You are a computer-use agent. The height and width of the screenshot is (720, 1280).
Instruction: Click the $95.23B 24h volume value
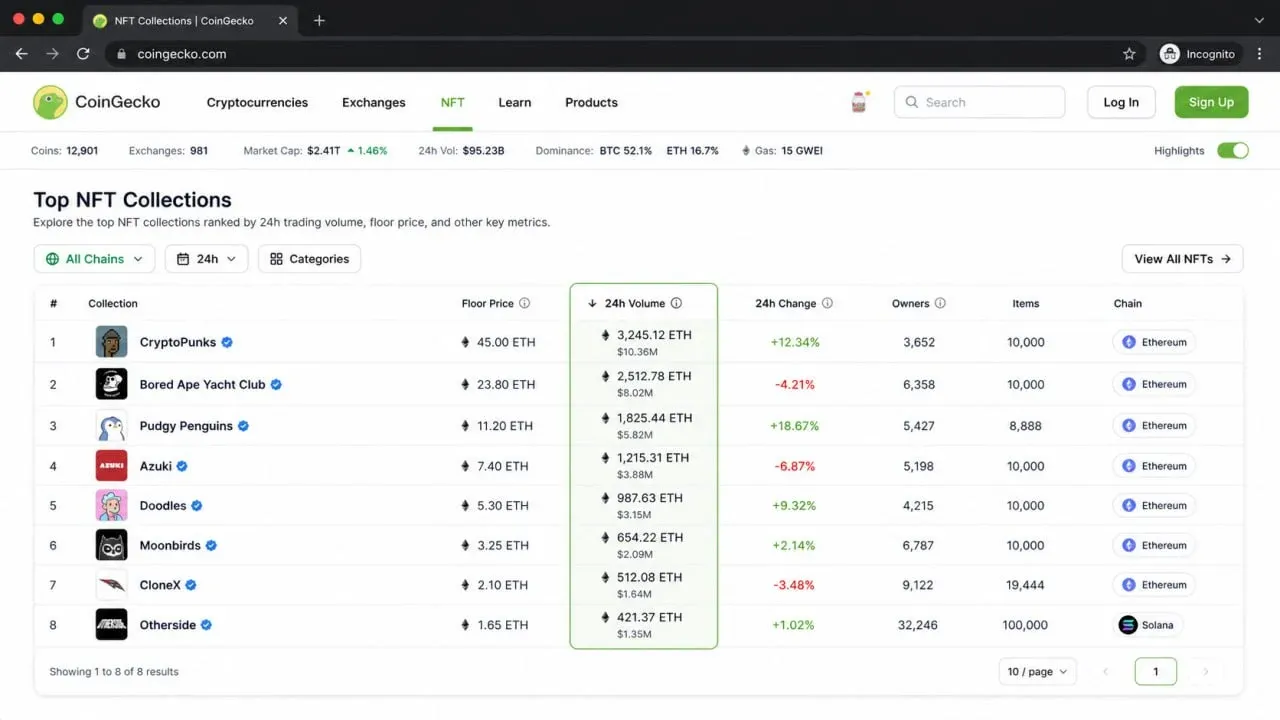coord(484,151)
